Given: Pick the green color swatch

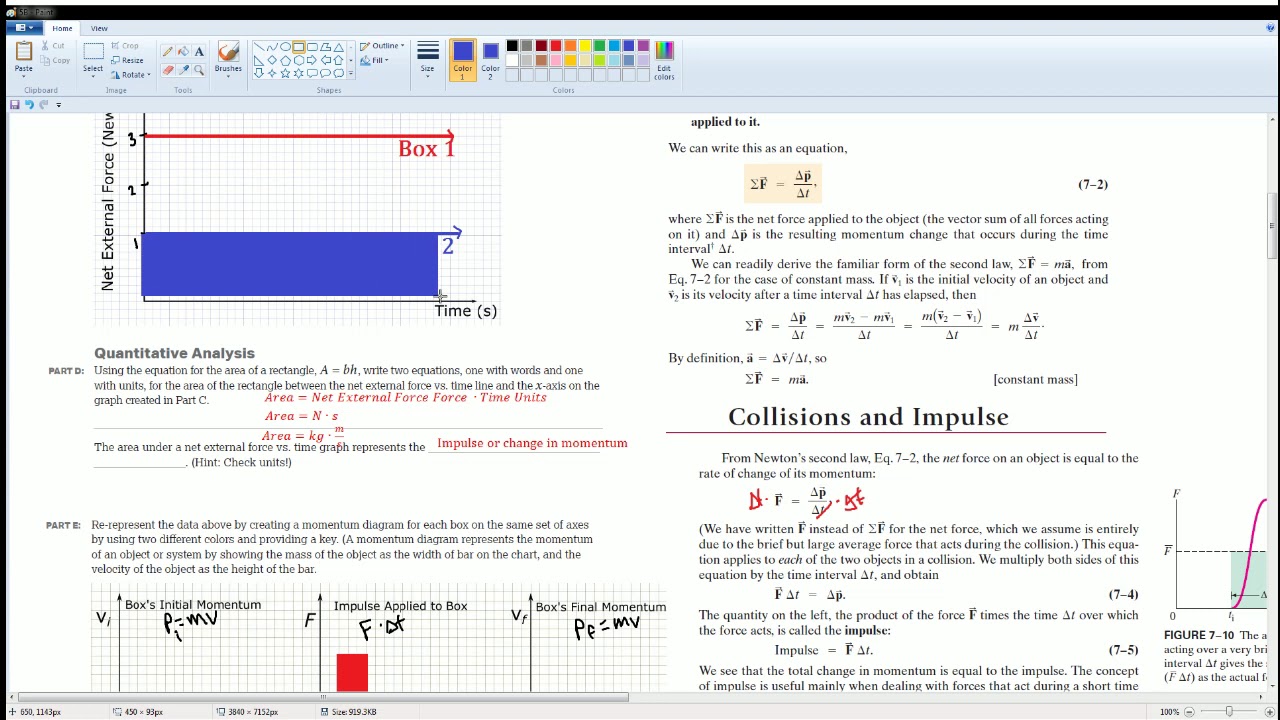Looking at the screenshot, I should [x=599, y=46].
